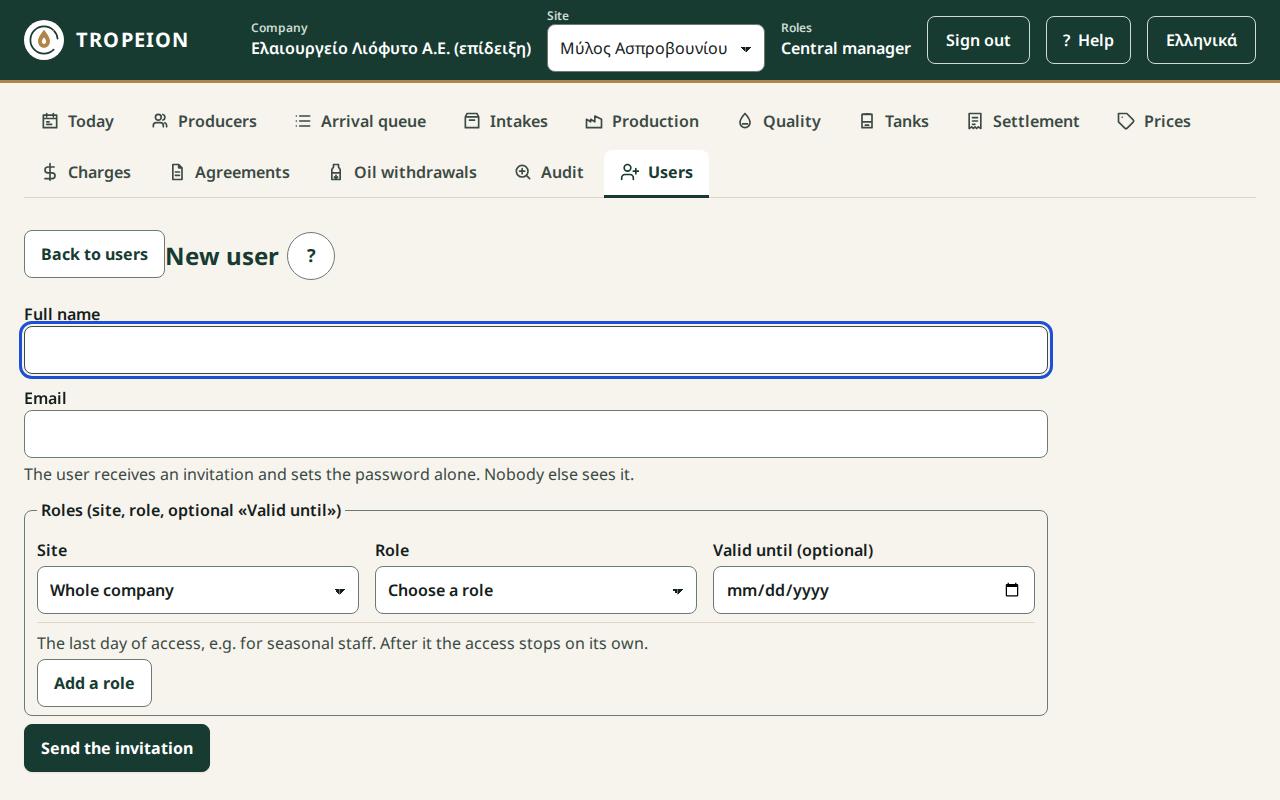
Task: Switch language with Ελληνικά button
Action: tap(1201, 40)
